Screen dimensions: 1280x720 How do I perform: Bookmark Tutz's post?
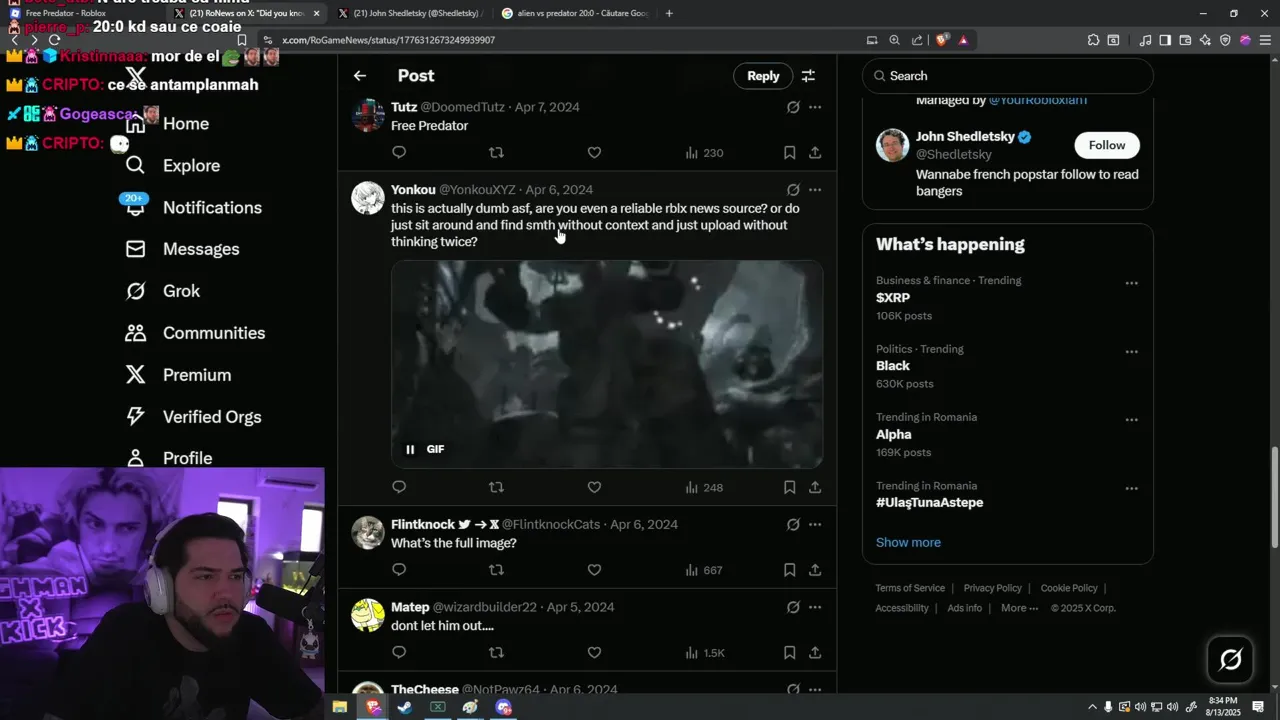click(x=789, y=152)
